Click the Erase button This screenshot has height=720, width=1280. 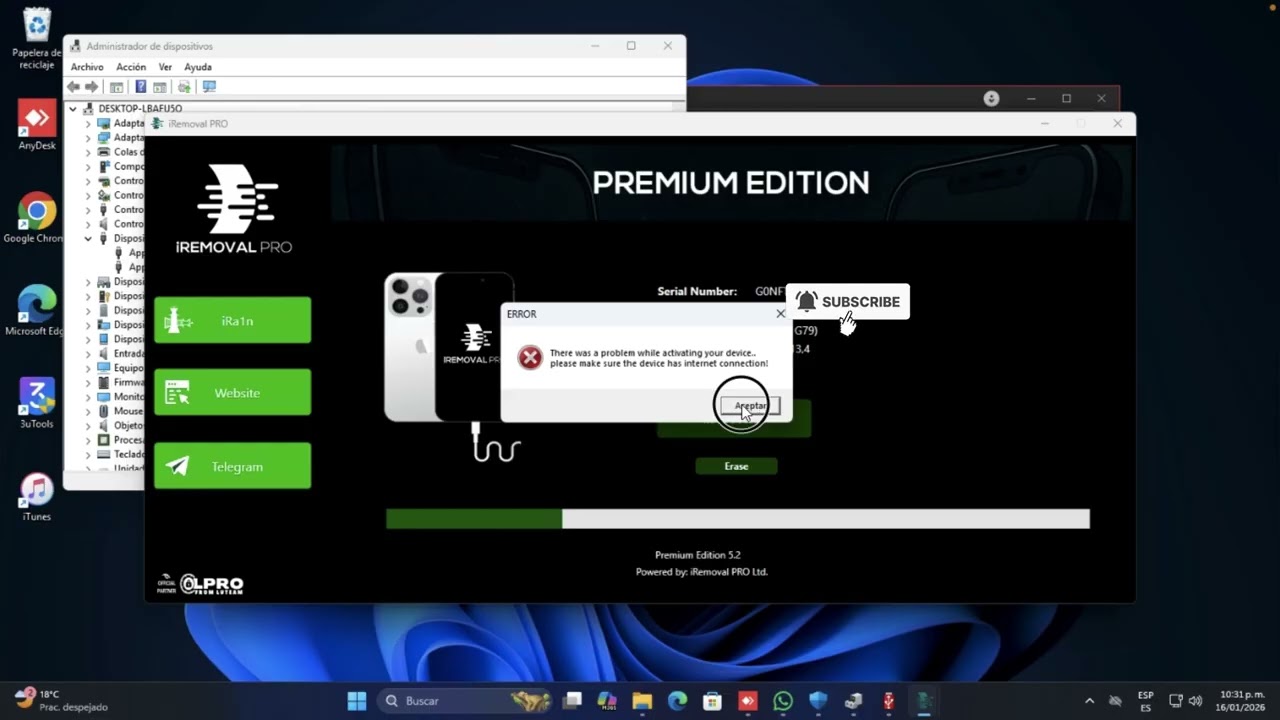tap(736, 466)
